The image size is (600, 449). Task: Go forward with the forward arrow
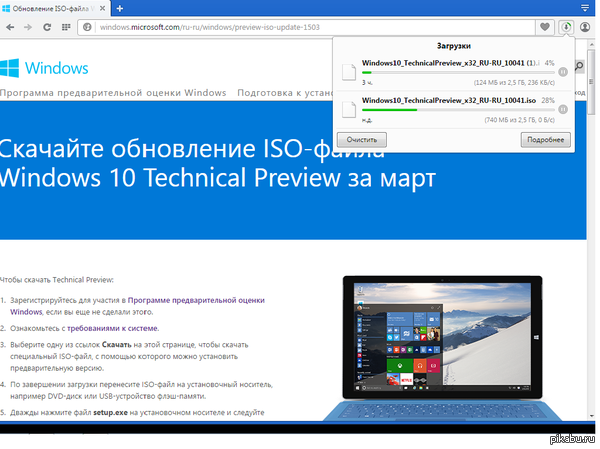pyautogui.click(x=28, y=27)
